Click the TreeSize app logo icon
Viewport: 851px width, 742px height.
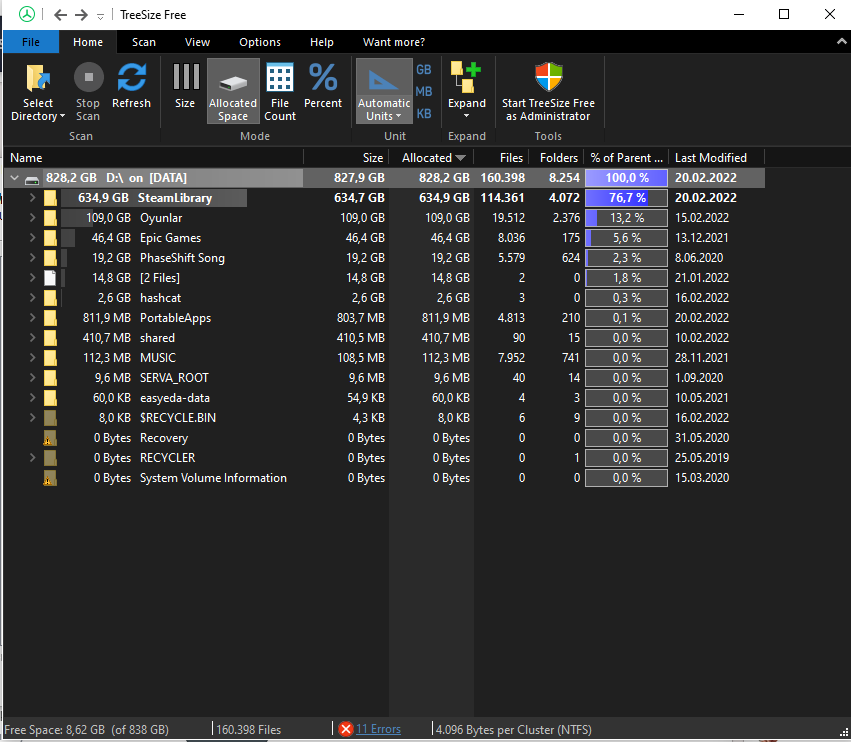(27, 14)
